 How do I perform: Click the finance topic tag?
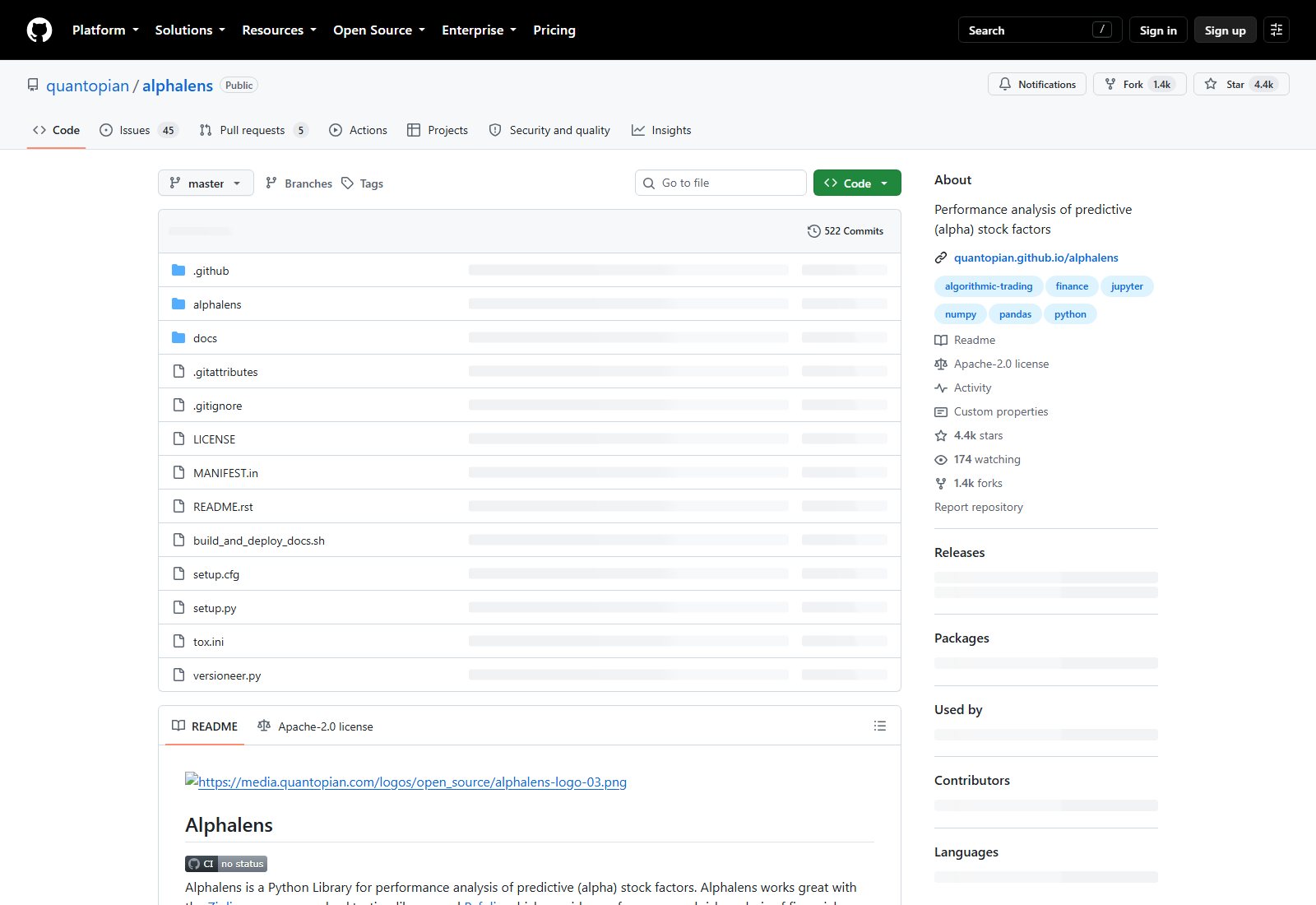[1072, 286]
